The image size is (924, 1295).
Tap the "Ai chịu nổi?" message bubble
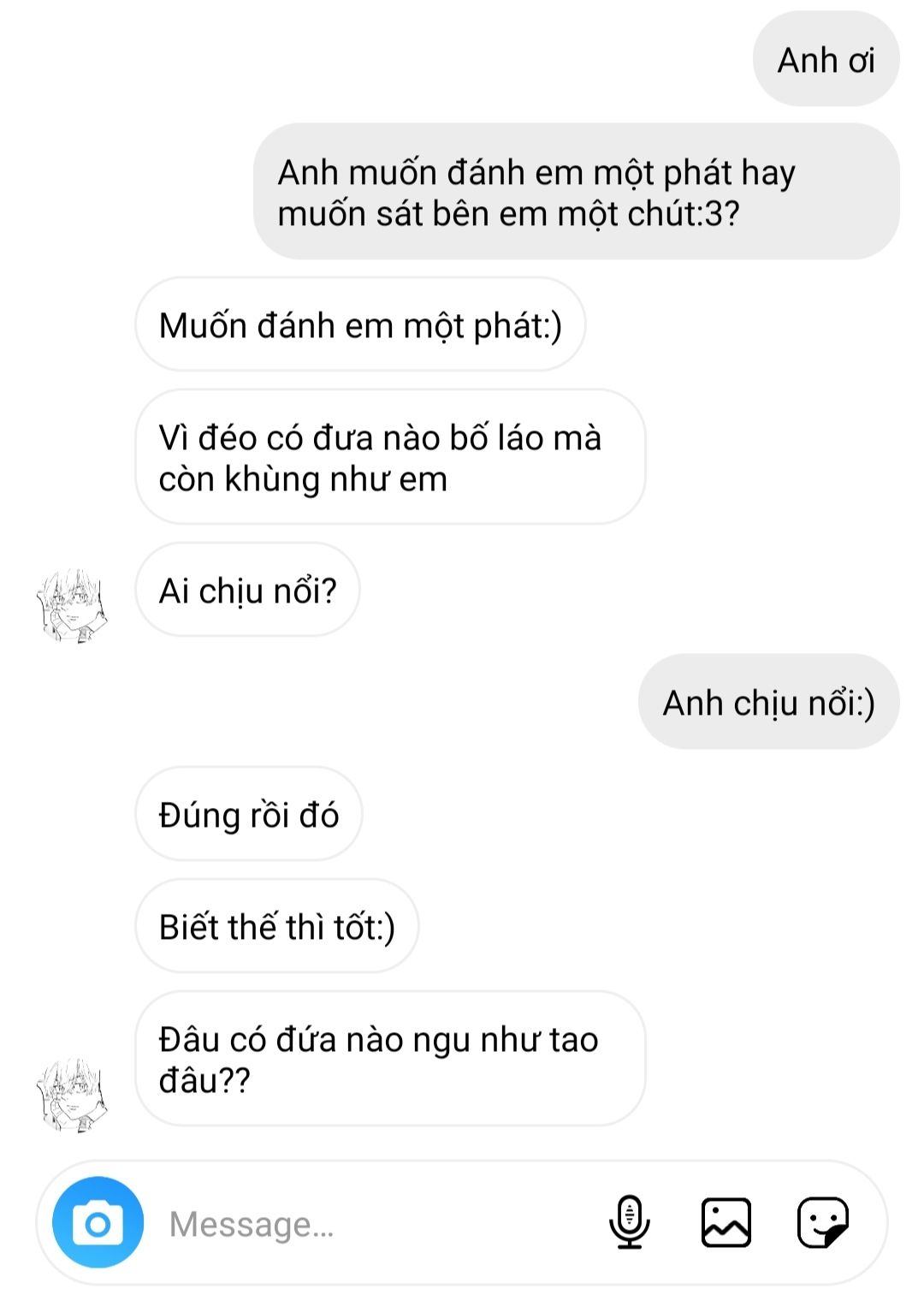coord(247,591)
